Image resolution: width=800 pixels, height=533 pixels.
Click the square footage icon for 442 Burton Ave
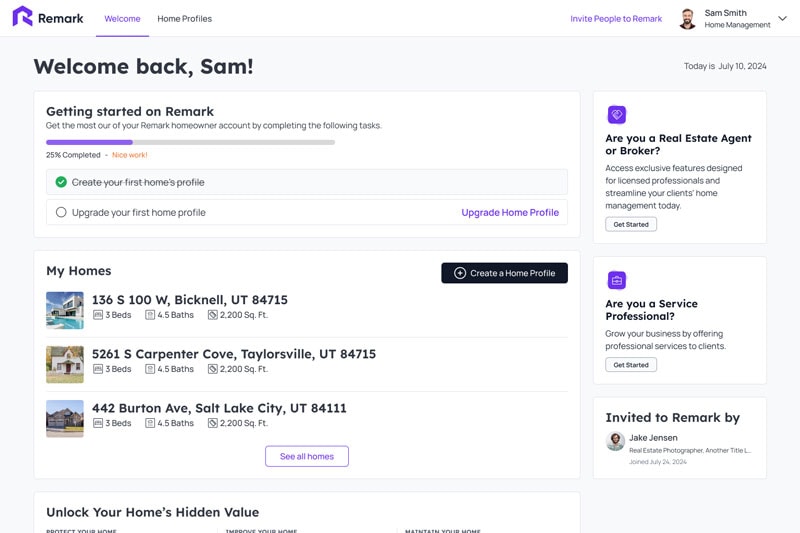click(x=213, y=423)
